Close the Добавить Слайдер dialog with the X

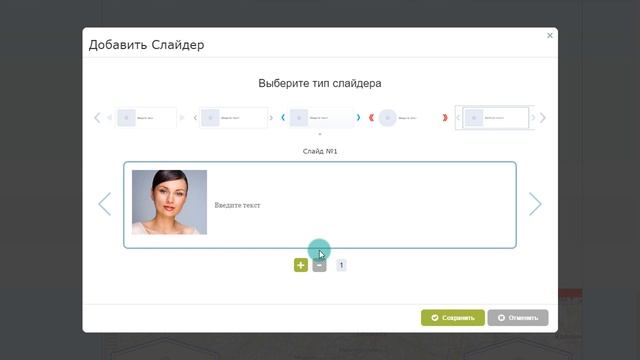click(550, 36)
